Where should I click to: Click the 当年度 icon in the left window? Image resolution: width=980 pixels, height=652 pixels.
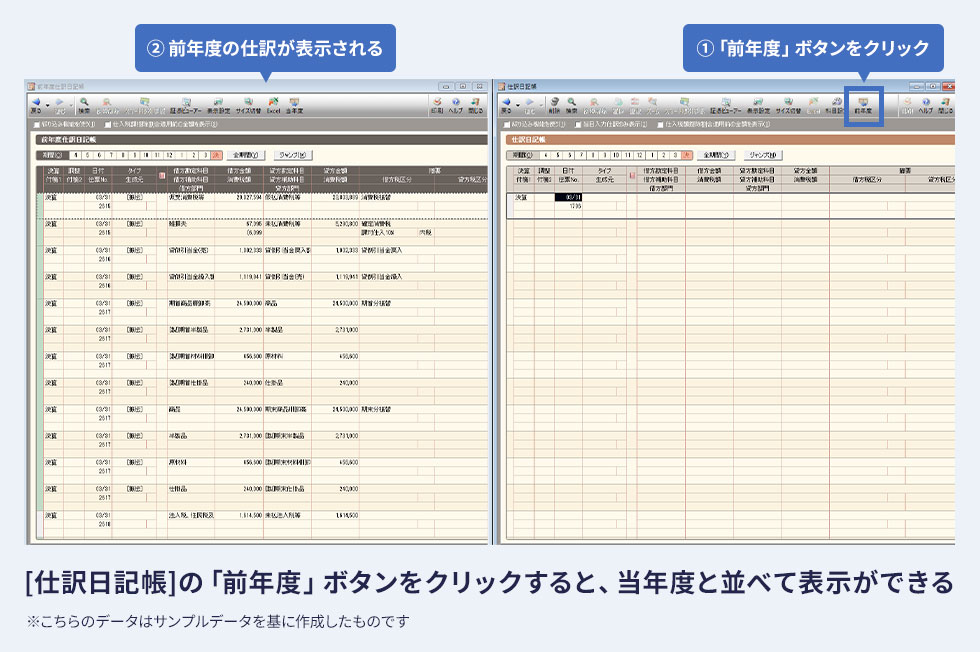coord(294,104)
